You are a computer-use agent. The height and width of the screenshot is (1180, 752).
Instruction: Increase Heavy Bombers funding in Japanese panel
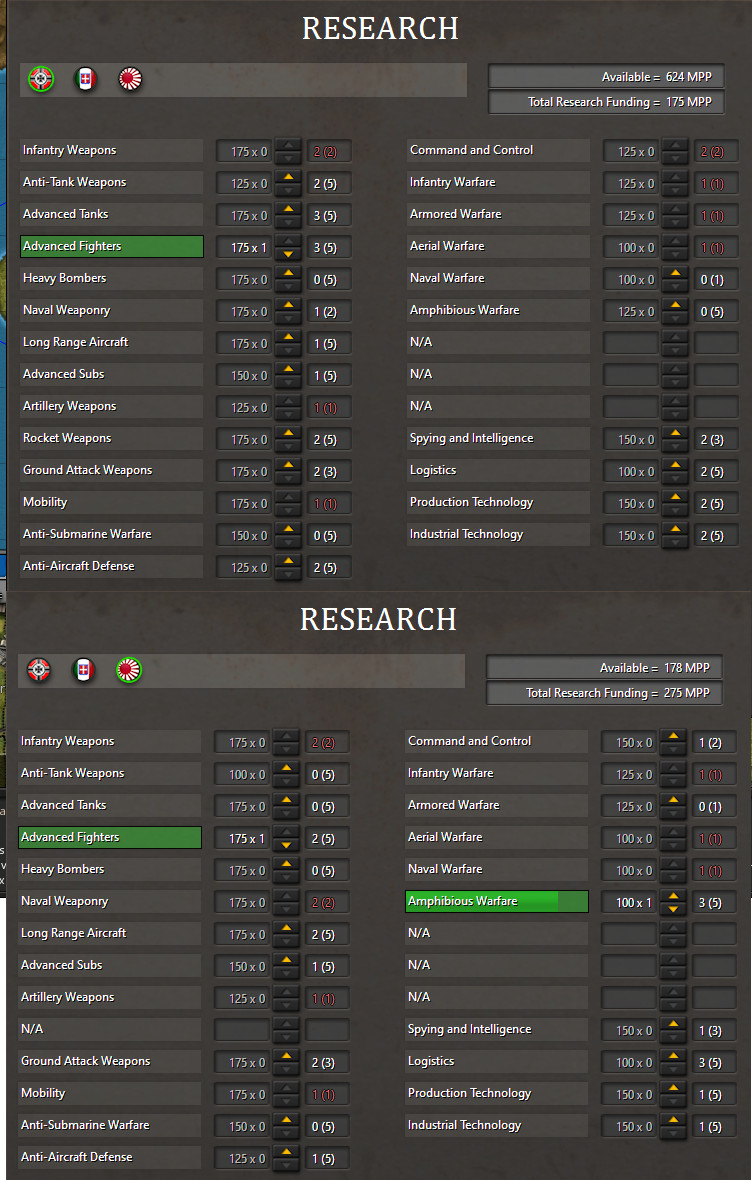[x=286, y=864]
